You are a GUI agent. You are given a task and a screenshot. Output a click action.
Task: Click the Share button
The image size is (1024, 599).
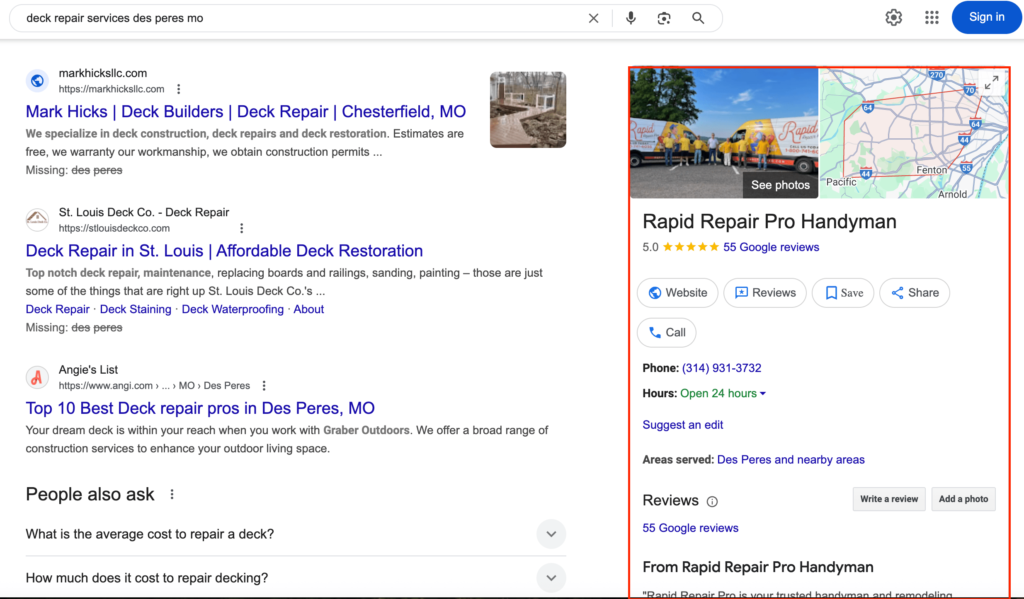tap(914, 293)
